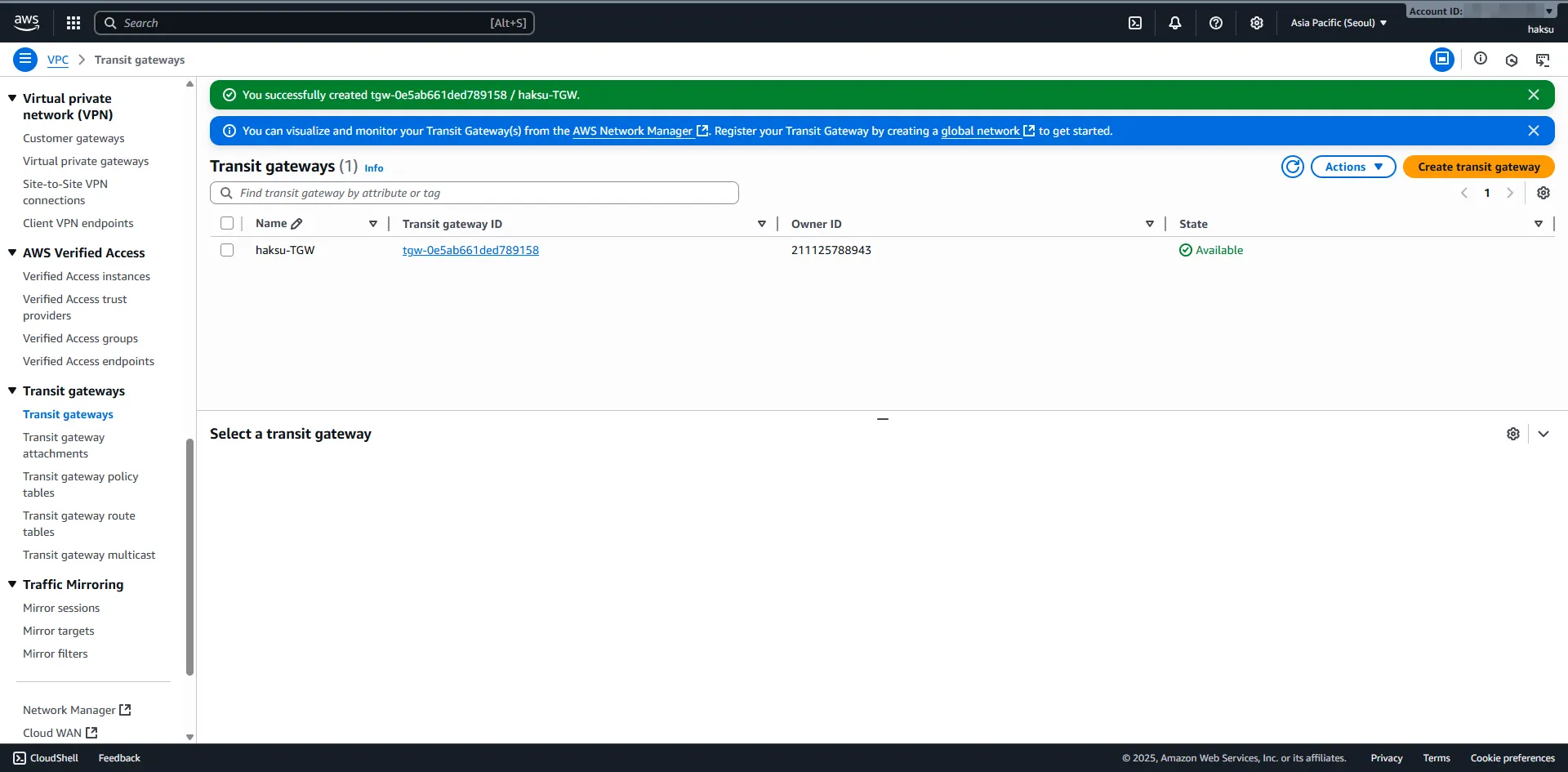
Task: Click CloudShell icon in footer
Action: 20,758
